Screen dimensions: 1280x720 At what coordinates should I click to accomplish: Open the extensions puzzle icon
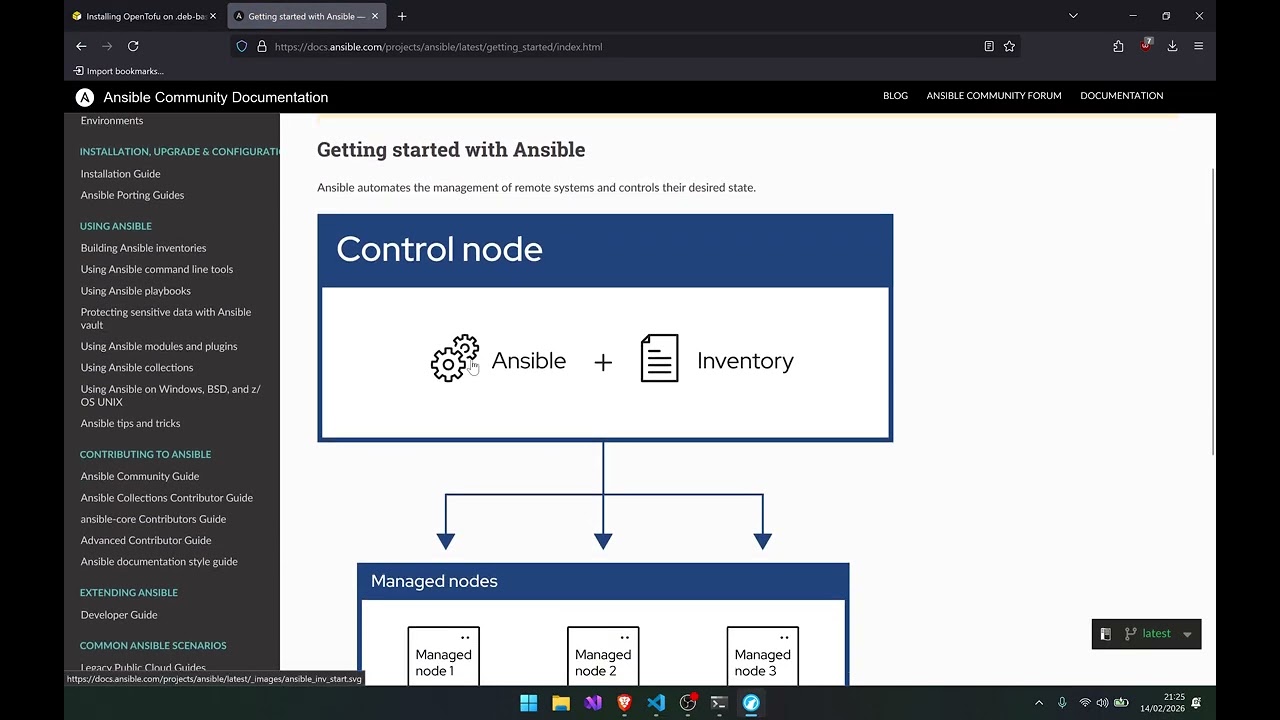coord(1118,46)
